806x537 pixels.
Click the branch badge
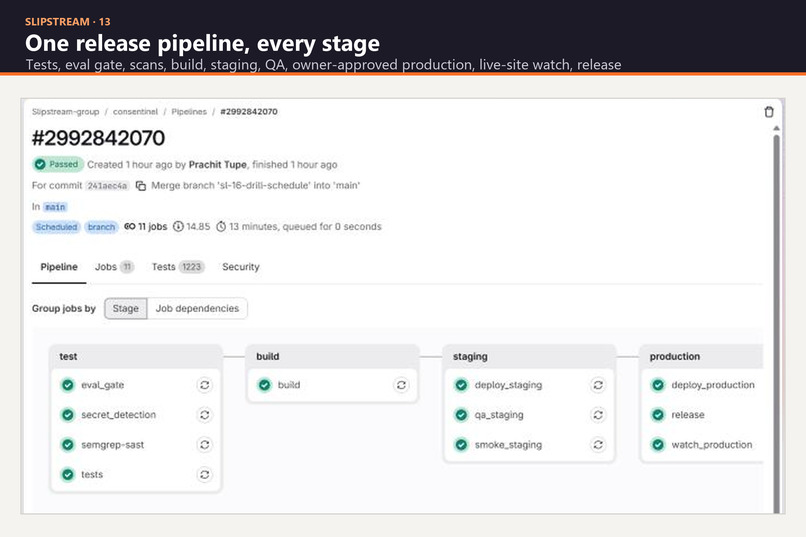click(x=101, y=227)
